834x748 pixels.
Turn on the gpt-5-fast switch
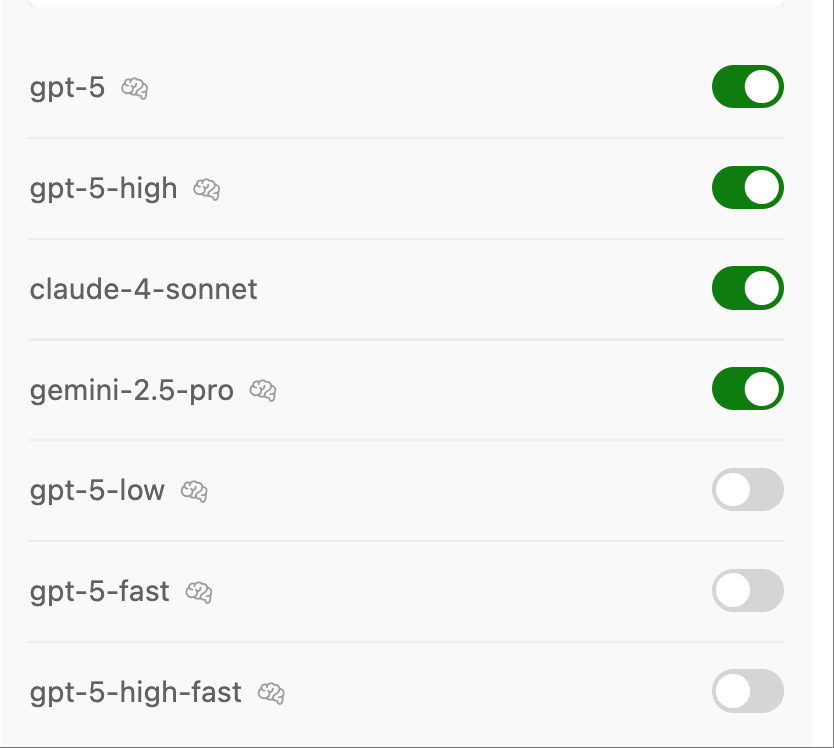point(748,591)
